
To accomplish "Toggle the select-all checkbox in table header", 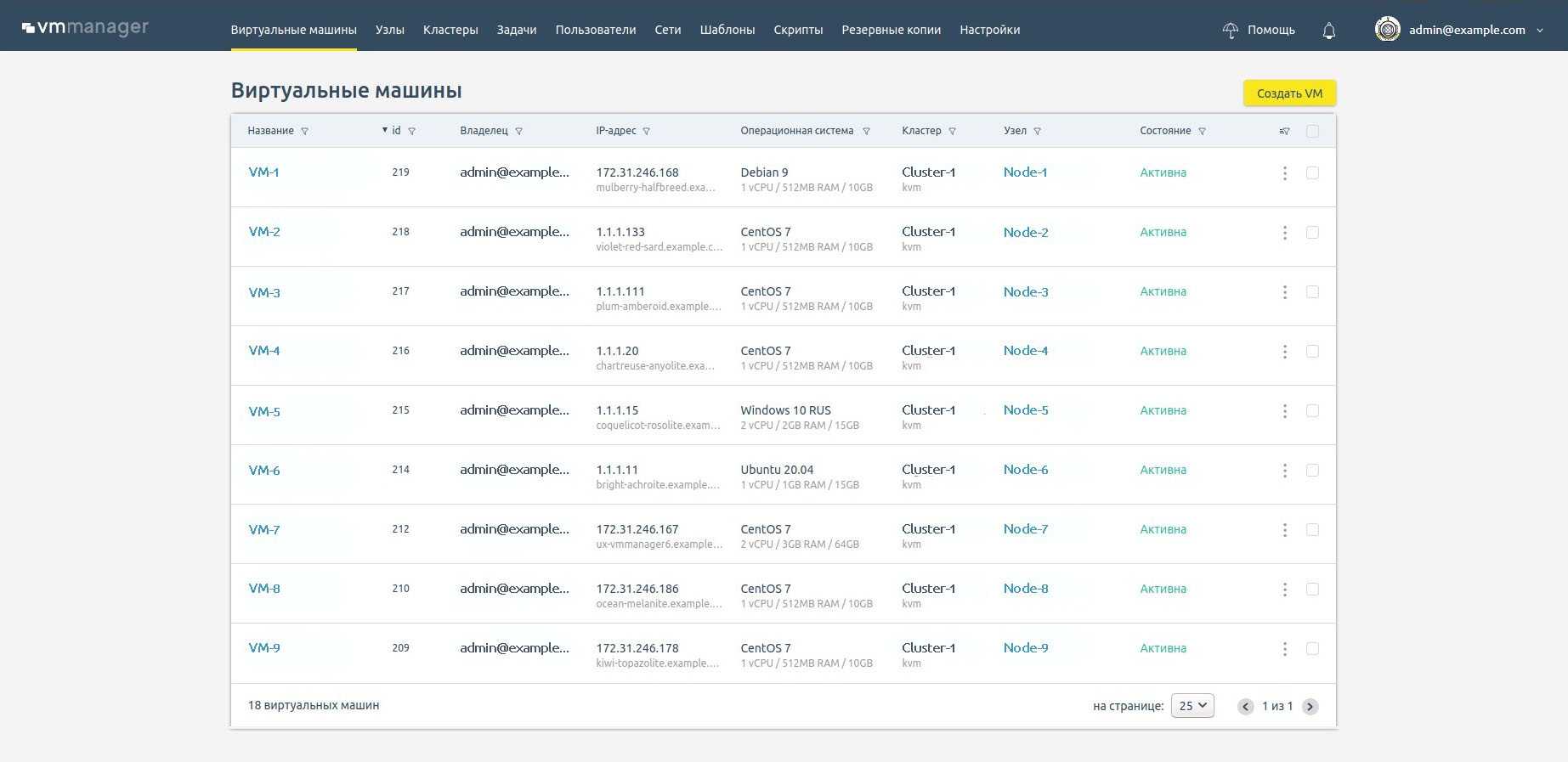I will click(1312, 132).
